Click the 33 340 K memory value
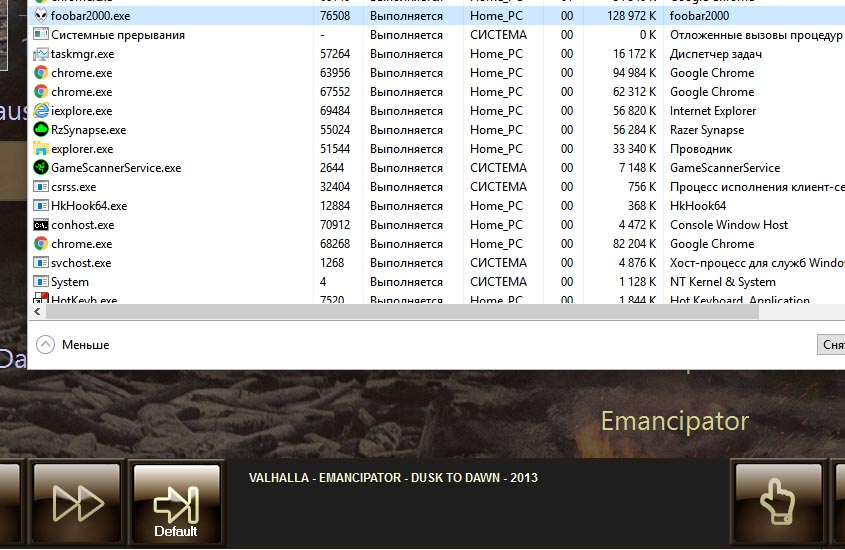 [x=634, y=149]
